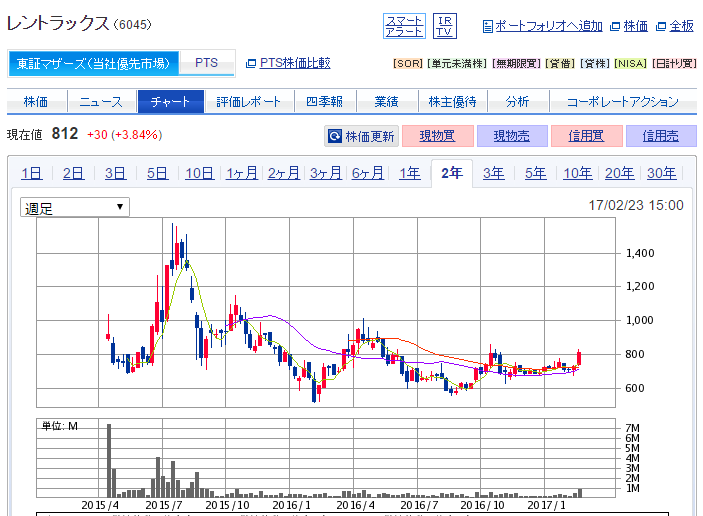Select the 3年 chart range
The width and height of the screenshot is (703, 516).
494,173
